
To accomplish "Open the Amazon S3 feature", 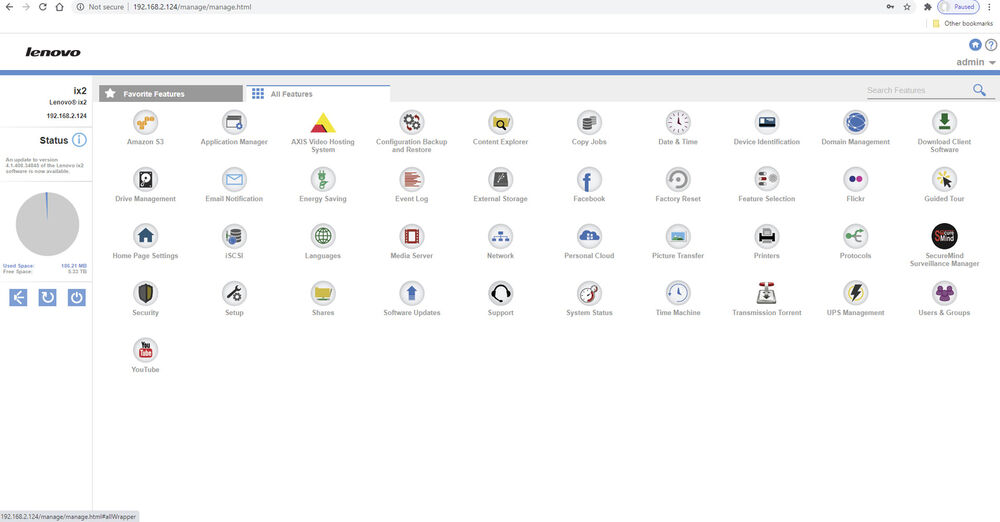I will point(145,123).
